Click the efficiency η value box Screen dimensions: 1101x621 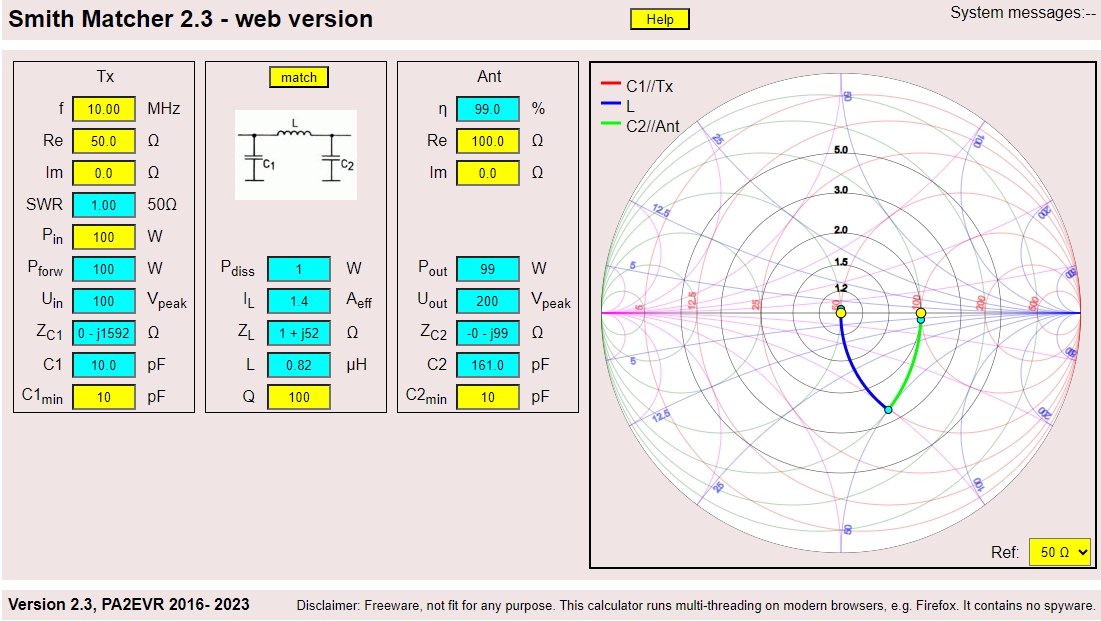click(x=488, y=109)
